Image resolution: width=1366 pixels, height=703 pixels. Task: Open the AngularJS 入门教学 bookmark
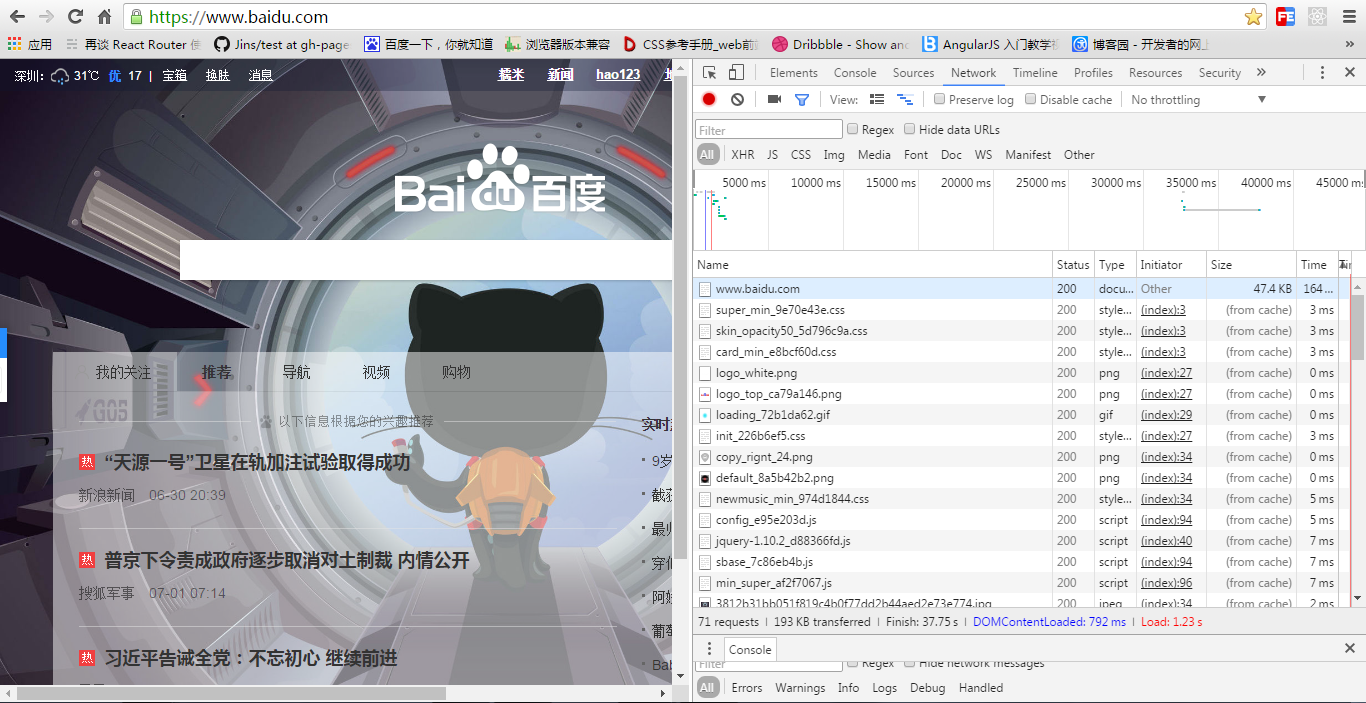pyautogui.click(x=990, y=44)
